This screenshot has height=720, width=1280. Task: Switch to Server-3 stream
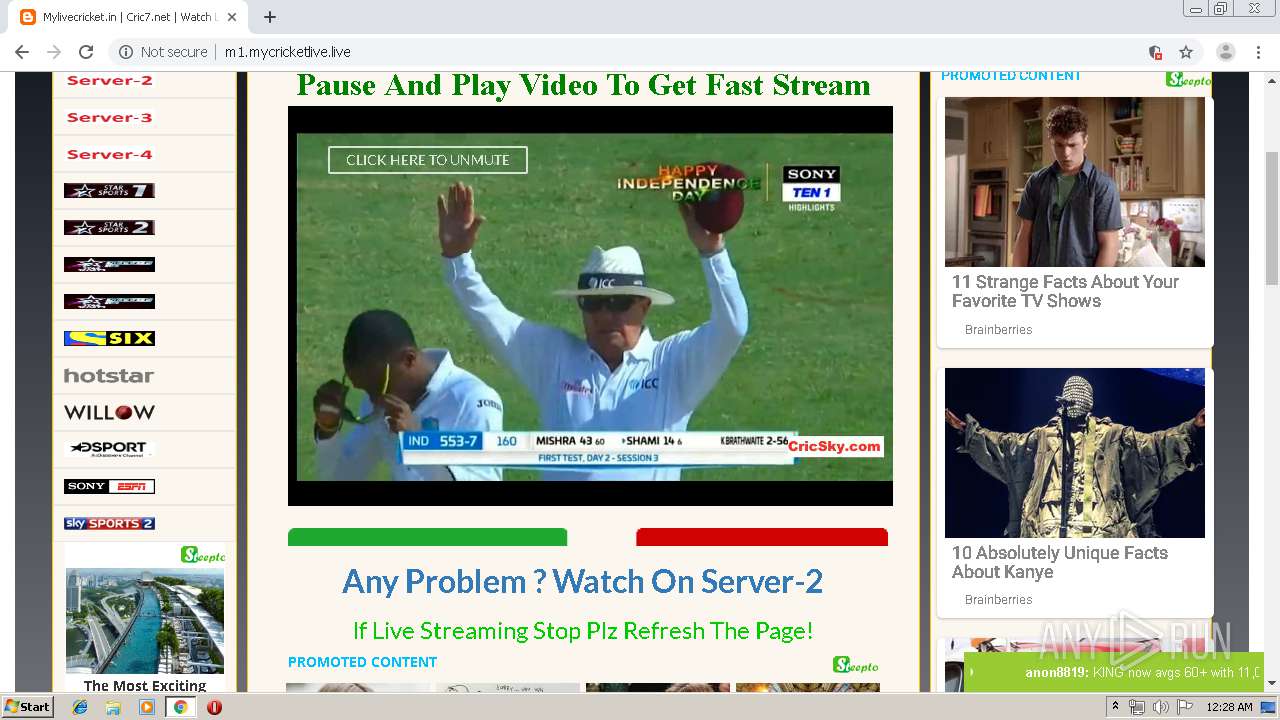[x=109, y=117]
